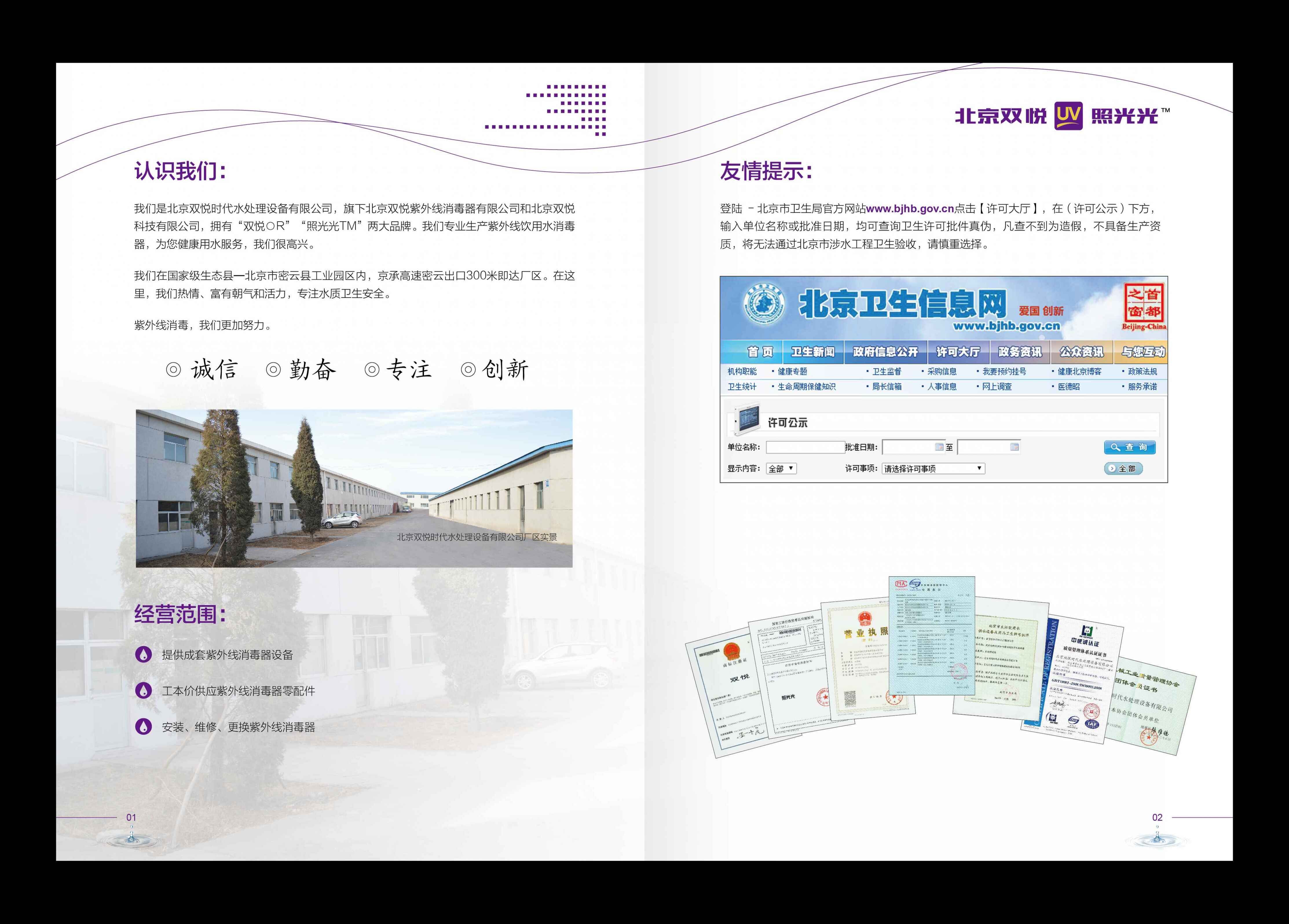Open the 许可大厅 navigation tab
This screenshot has height=924, width=1289.
coord(958,352)
